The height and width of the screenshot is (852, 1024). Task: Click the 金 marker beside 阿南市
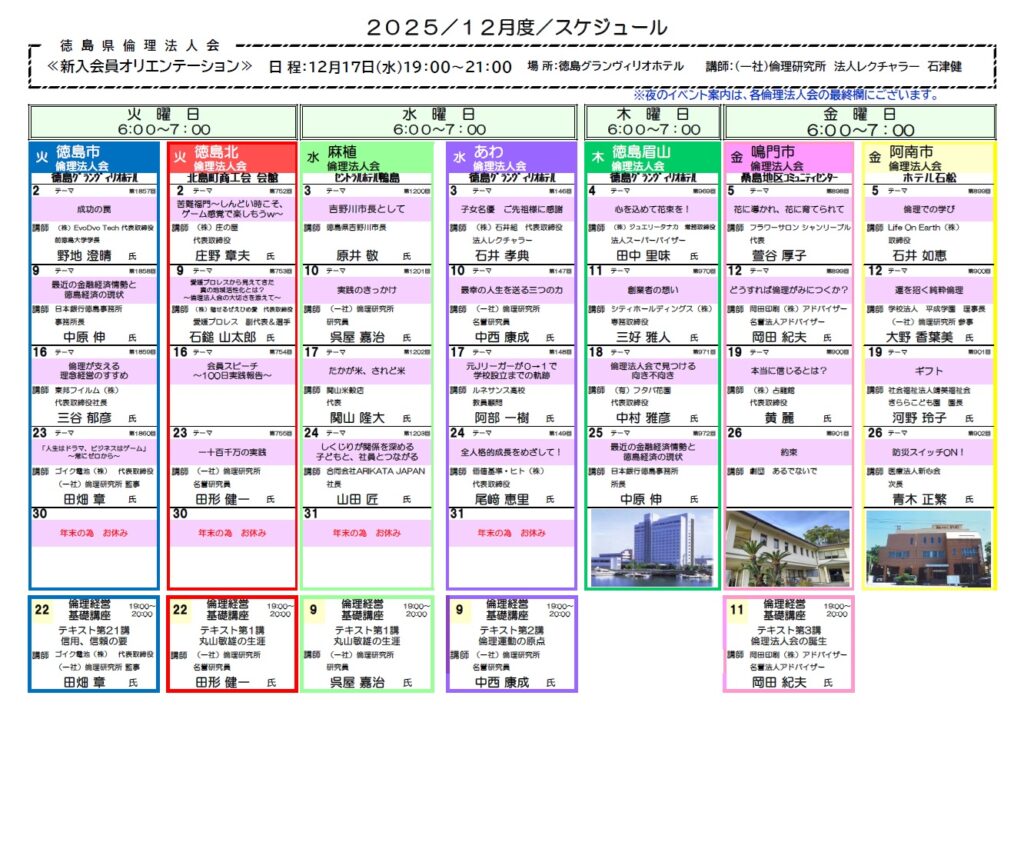(x=876, y=157)
